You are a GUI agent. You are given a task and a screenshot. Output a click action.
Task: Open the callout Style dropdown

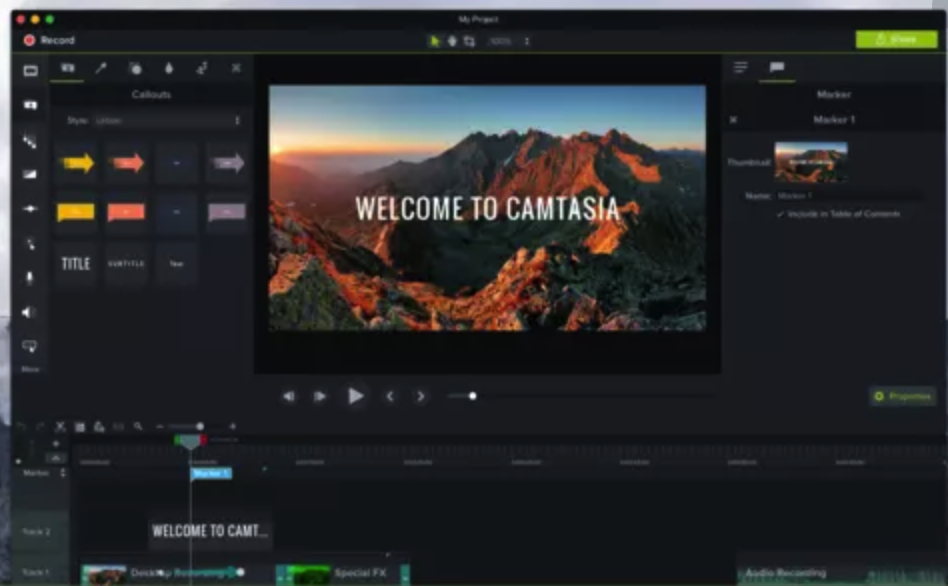coord(167,120)
